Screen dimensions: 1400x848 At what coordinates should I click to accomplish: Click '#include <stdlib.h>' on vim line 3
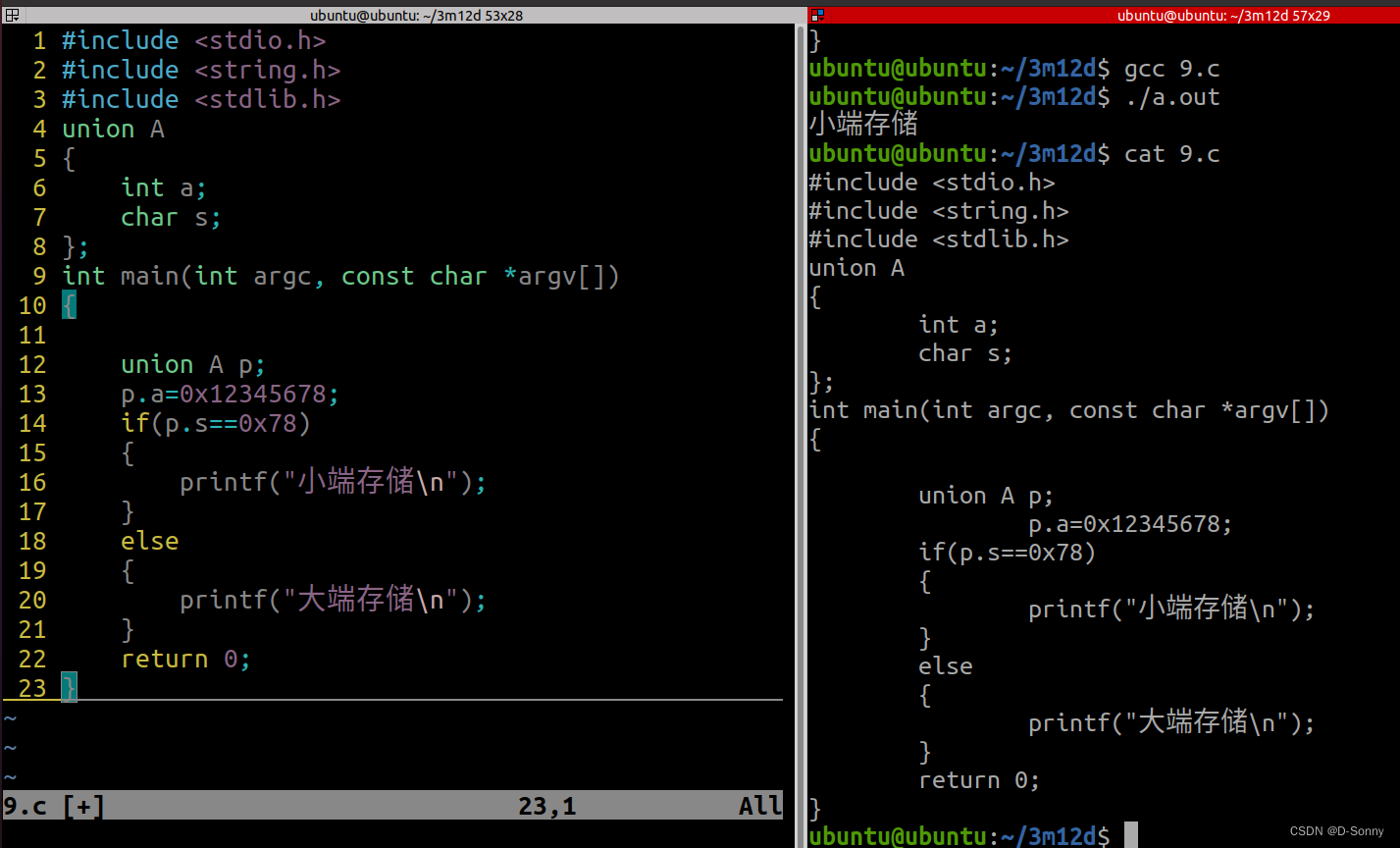(201, 100)
